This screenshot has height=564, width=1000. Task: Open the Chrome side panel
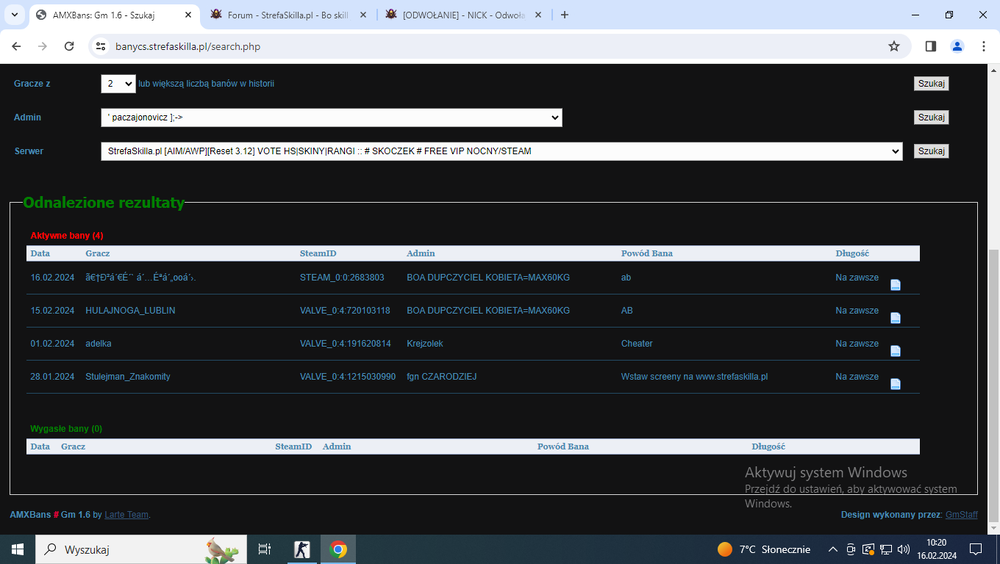point(930,46)
